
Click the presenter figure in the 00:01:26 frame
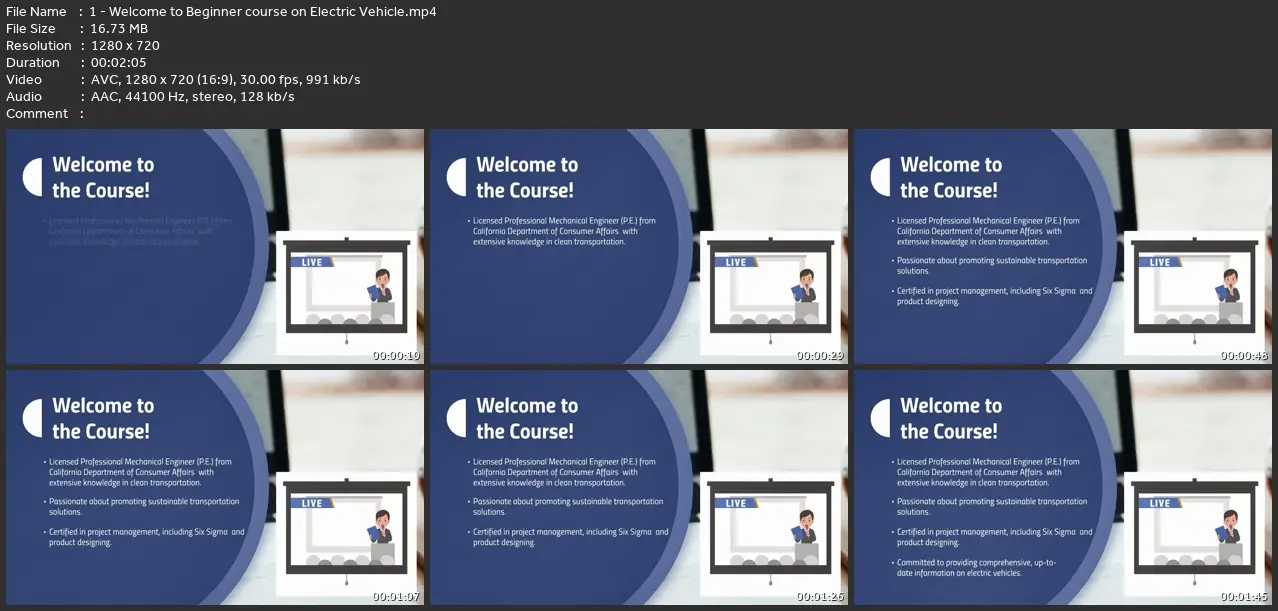(805, 527)
